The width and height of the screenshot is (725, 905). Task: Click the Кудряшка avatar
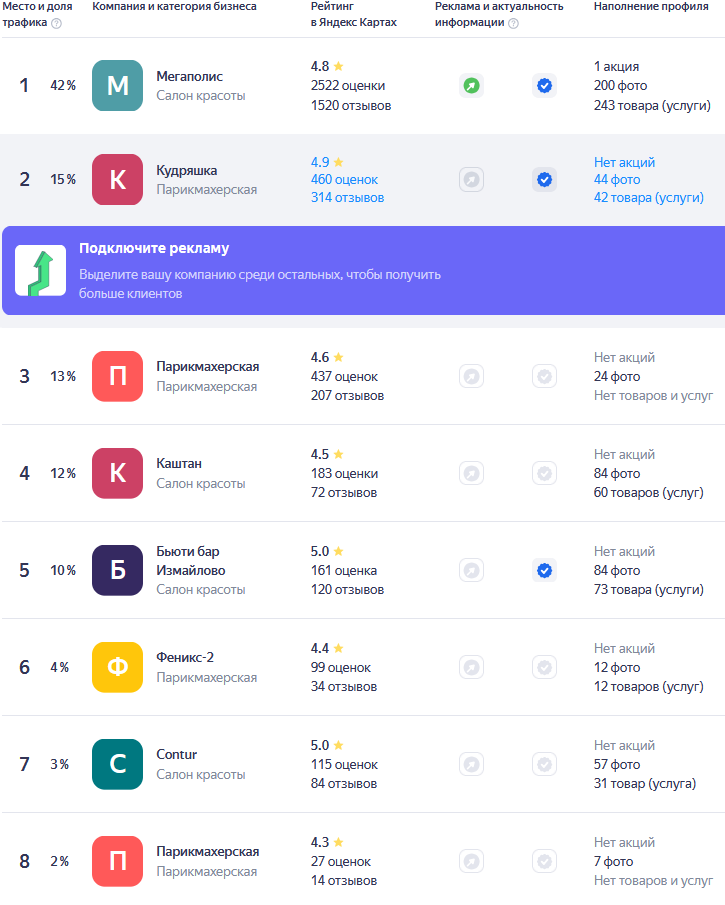point(117,179)
